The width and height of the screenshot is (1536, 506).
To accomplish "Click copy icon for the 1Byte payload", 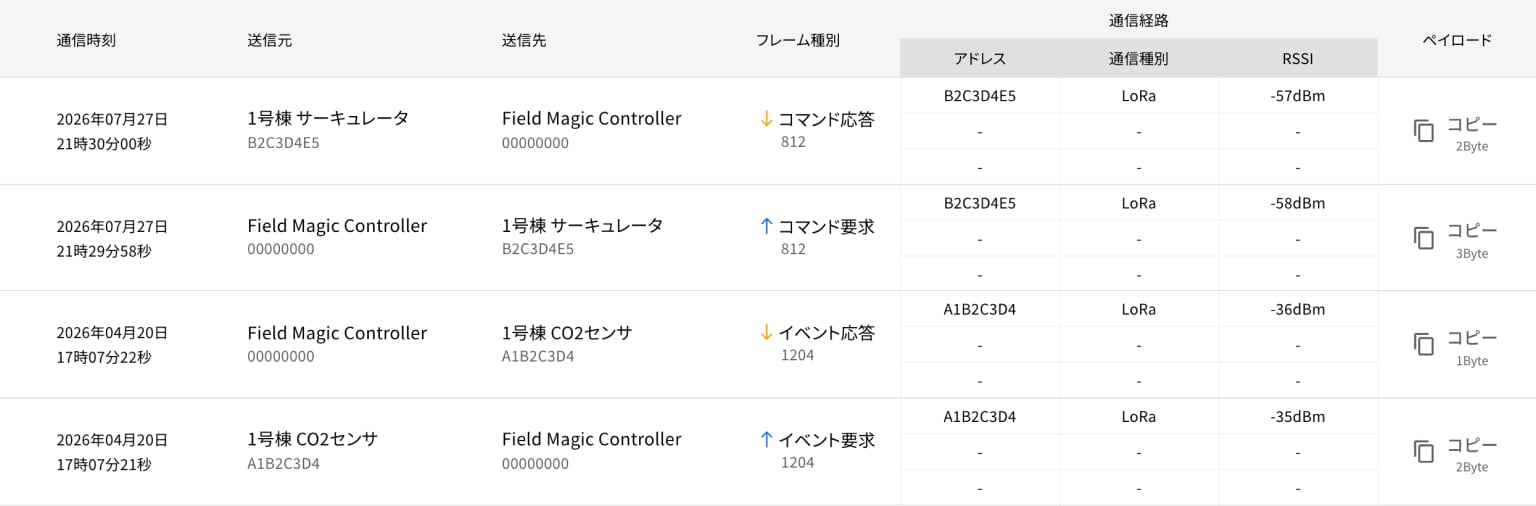I will (1424, 345).
